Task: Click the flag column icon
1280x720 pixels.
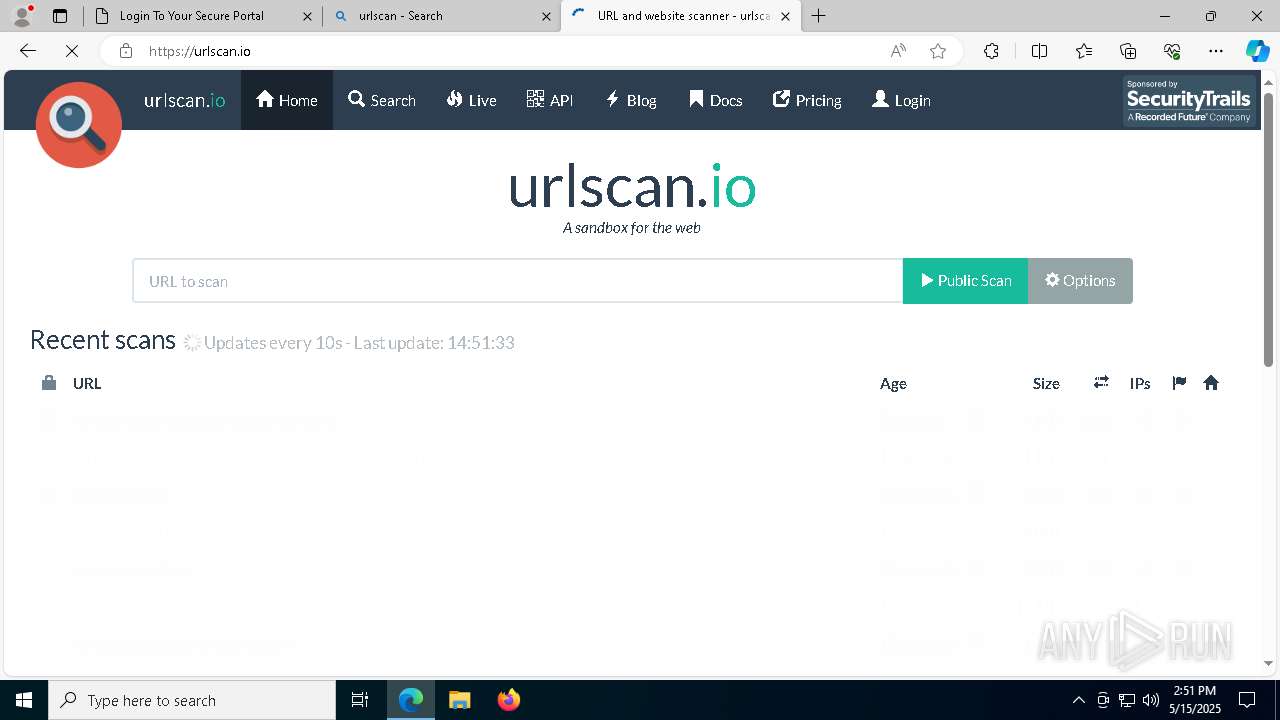Action: click(1179, 383)
